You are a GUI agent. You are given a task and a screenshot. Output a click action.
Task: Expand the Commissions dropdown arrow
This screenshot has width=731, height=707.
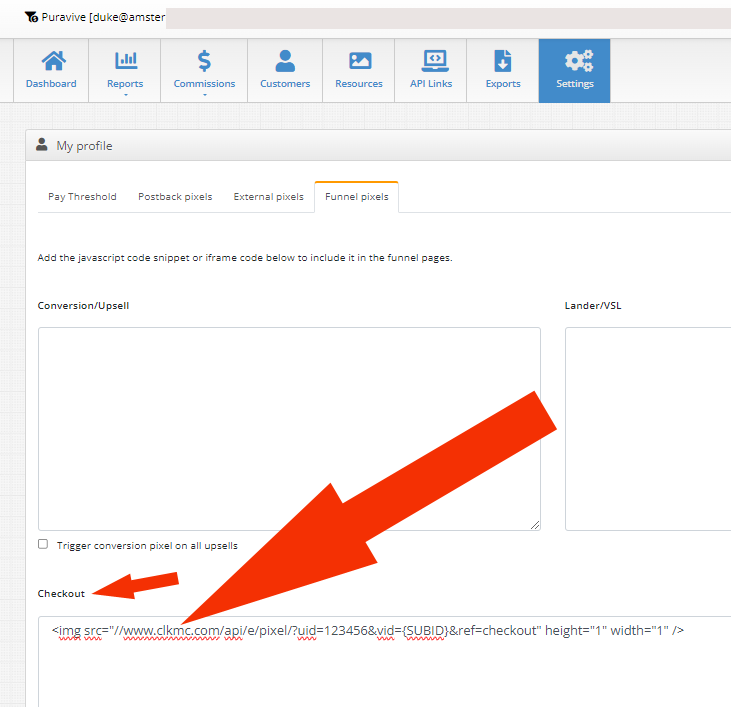click(x=205, y=95)
